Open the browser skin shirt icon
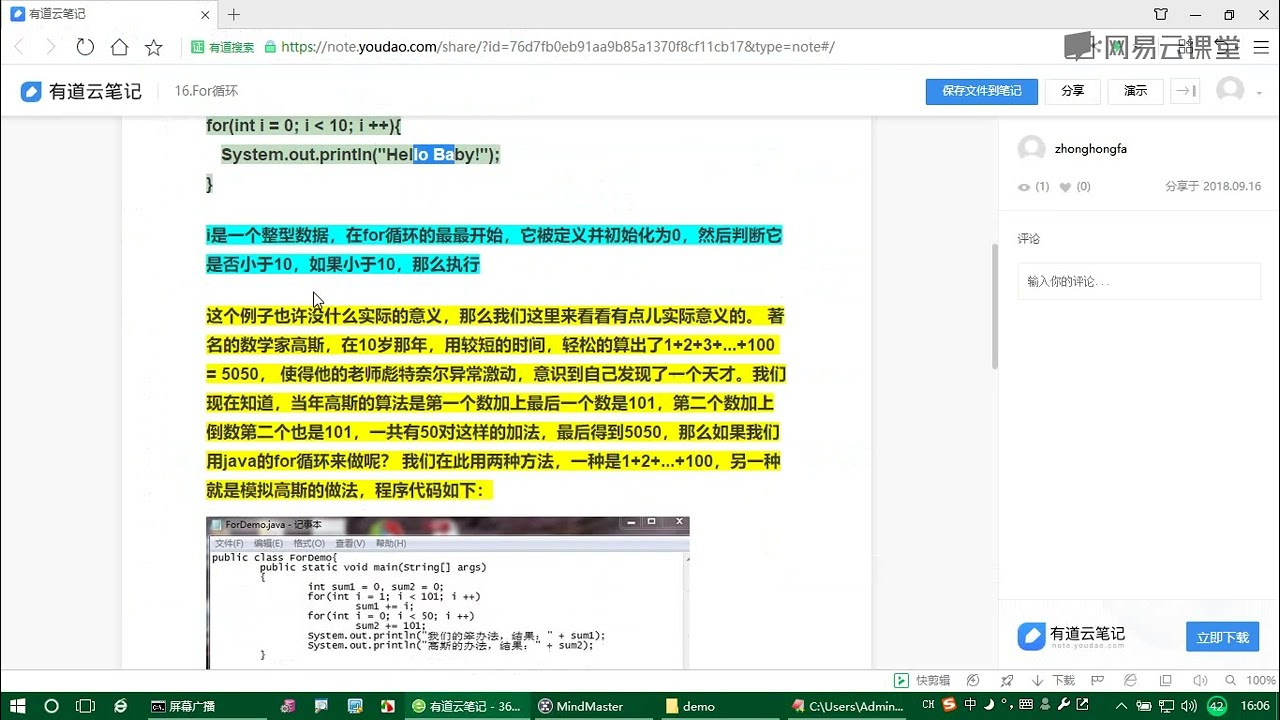This screenshot has width=1280, height=720. pos(1160,14)
